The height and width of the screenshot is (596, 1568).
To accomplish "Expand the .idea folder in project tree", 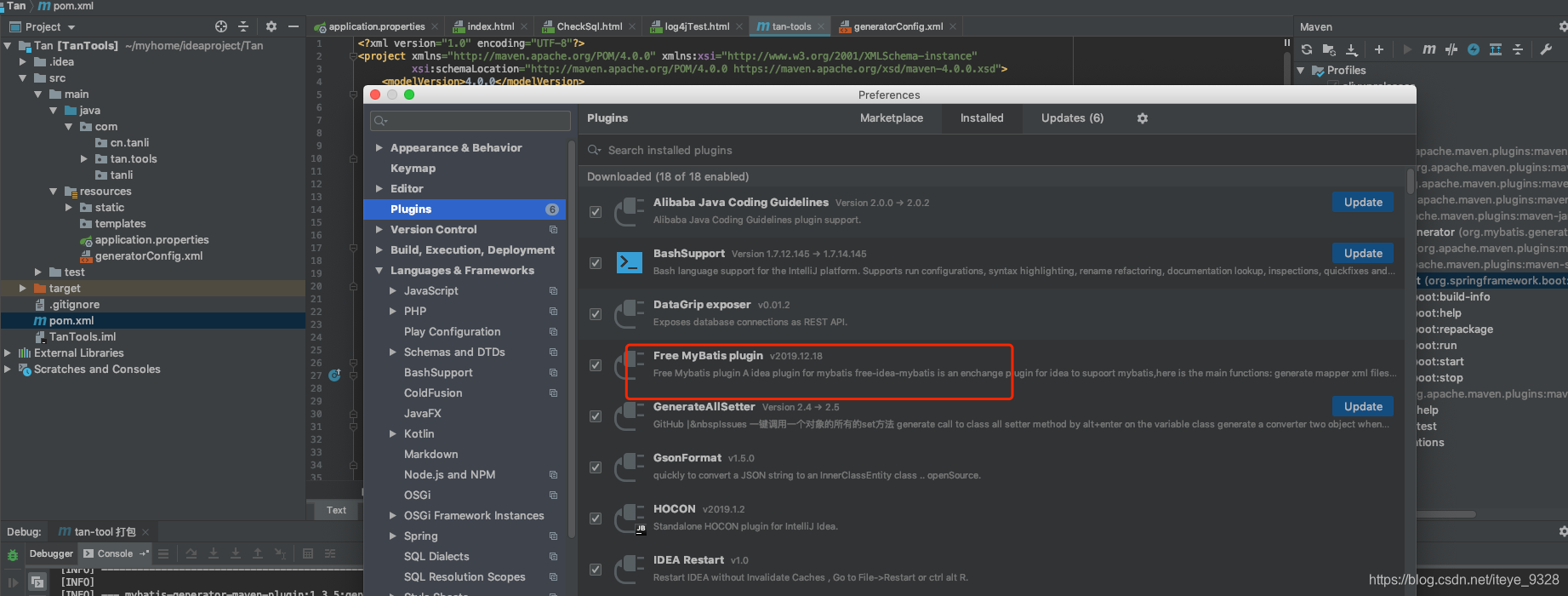I will (23, 62).
